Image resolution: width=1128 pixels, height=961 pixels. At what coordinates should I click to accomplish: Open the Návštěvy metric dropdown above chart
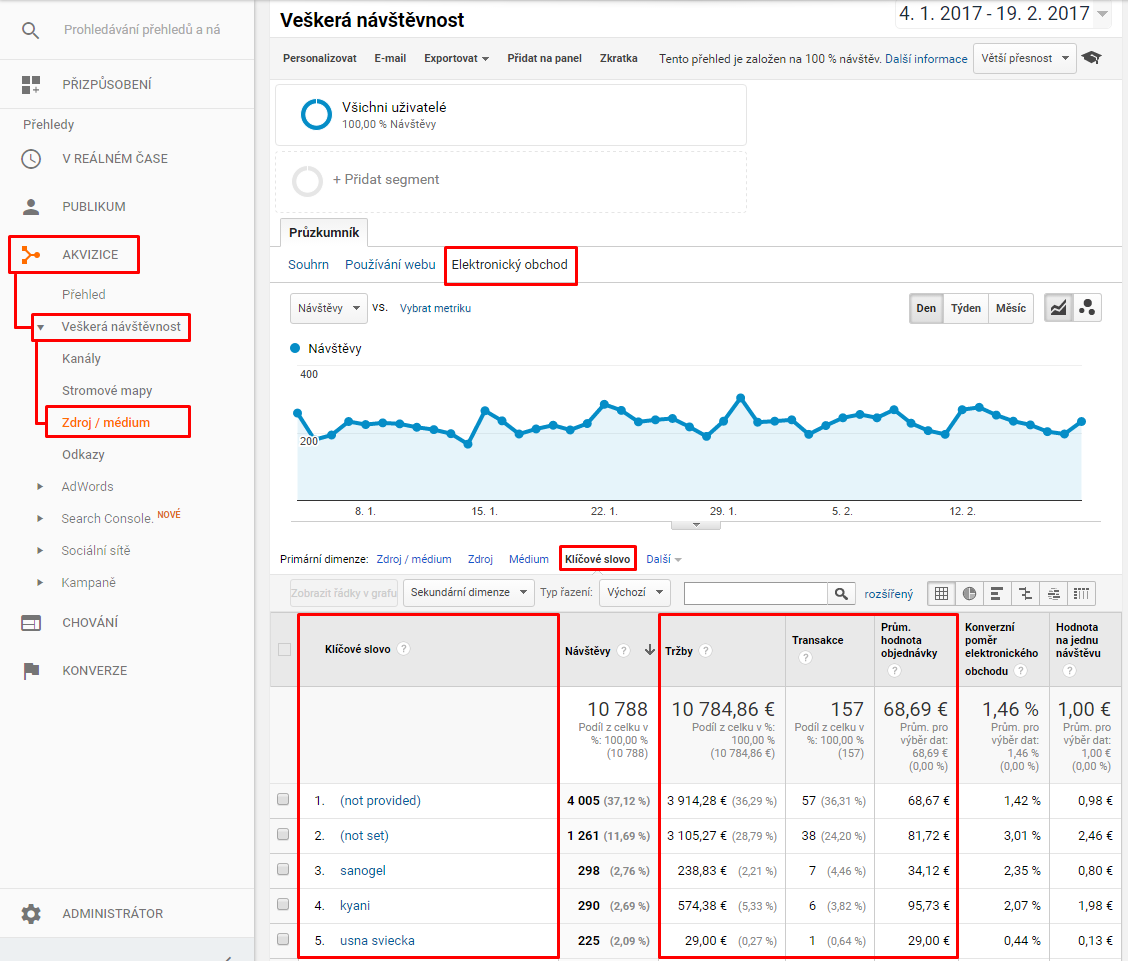[329, 308]
